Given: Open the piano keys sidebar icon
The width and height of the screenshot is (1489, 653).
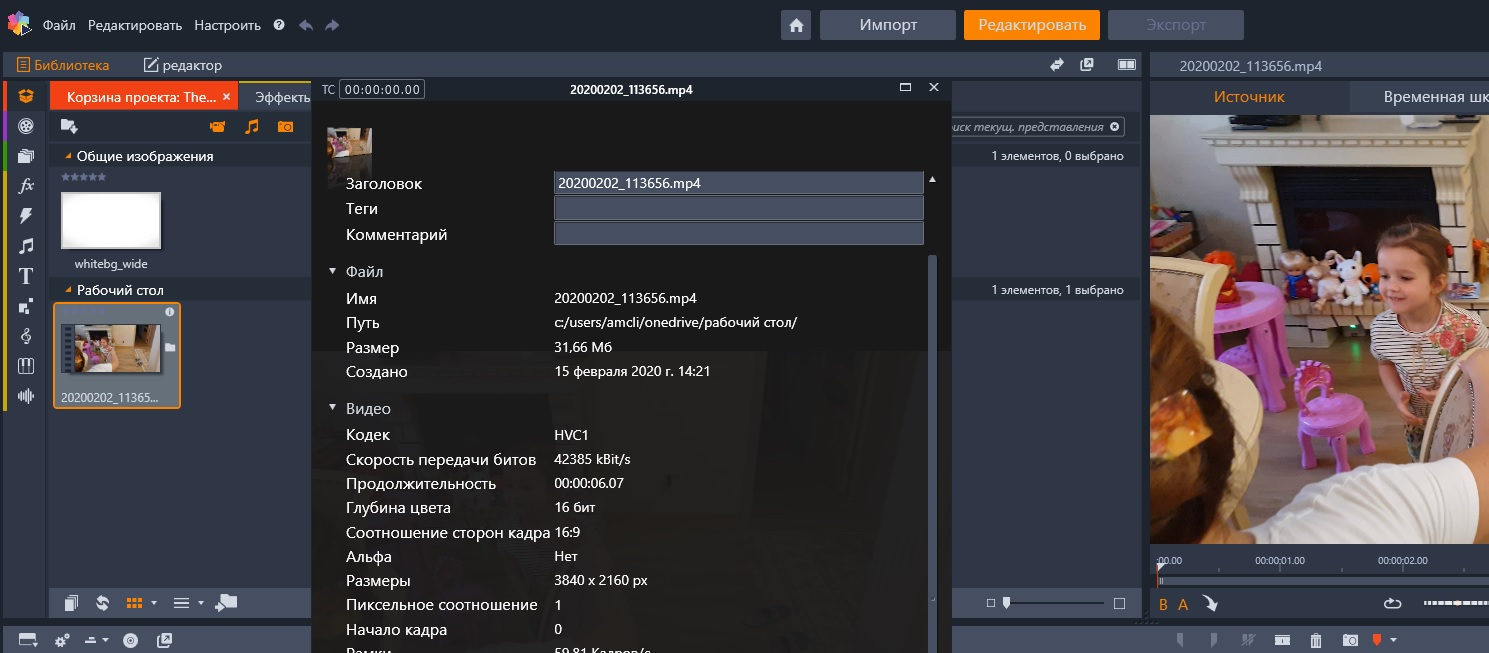Looking at the screenshot, I should point(27,366).
